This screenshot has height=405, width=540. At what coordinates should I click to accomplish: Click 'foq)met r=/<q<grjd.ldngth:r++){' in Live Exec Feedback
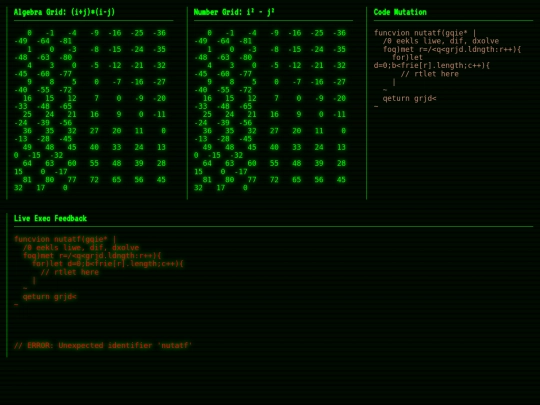pos(92,256)
